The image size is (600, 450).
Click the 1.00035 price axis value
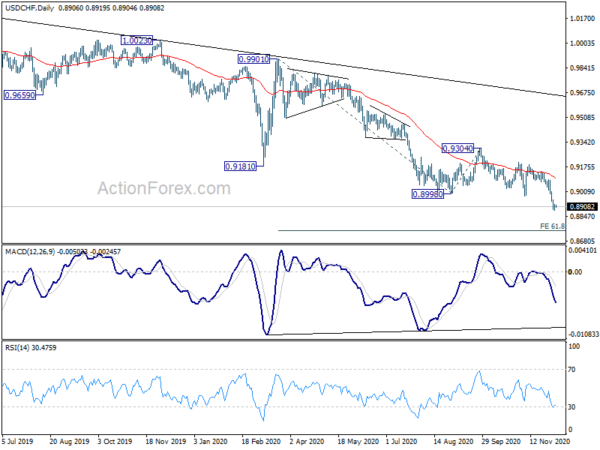click(582, 43)
